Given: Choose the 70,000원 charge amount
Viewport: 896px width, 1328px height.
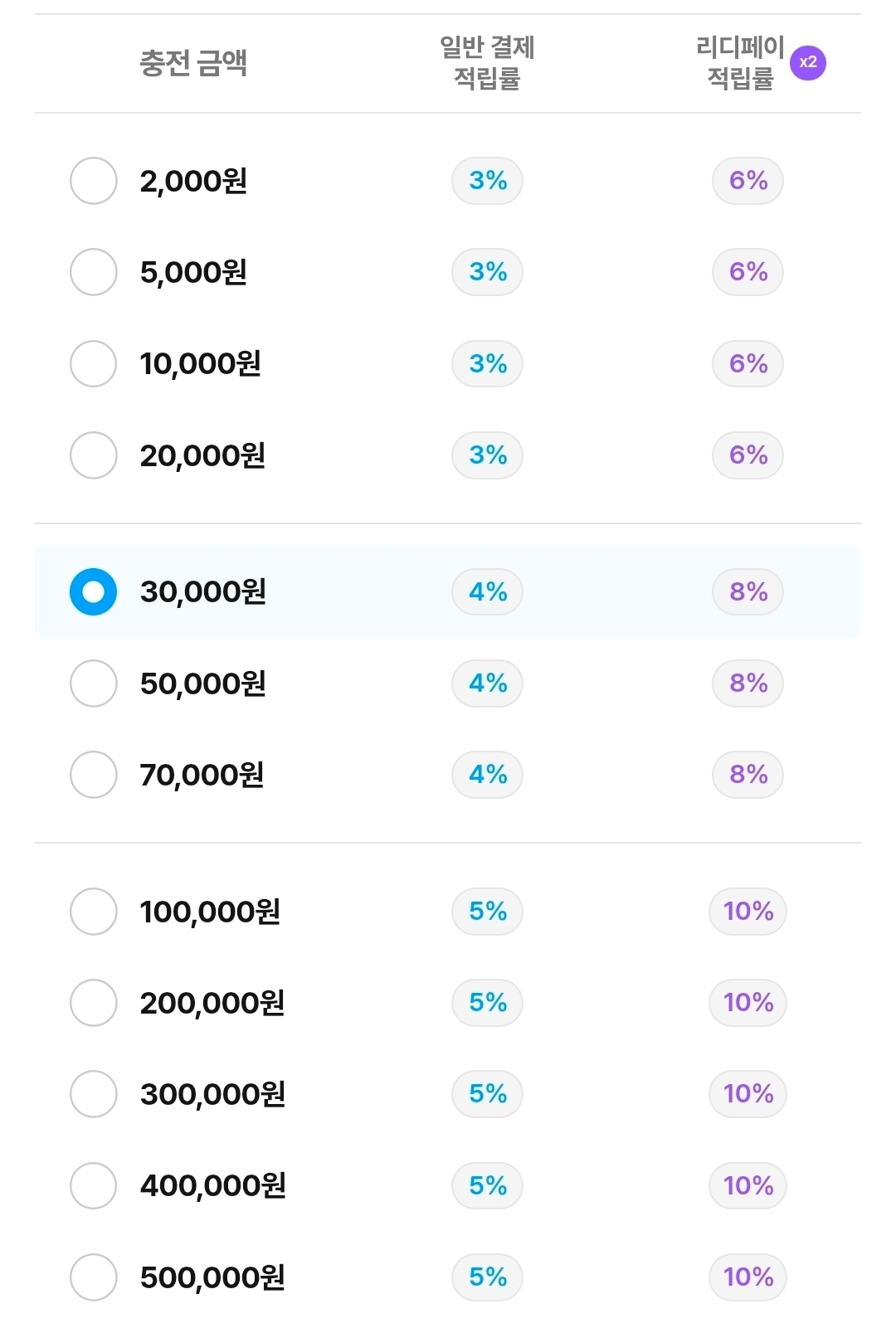Looking at the screenshot, I should [x=93, y=775].
